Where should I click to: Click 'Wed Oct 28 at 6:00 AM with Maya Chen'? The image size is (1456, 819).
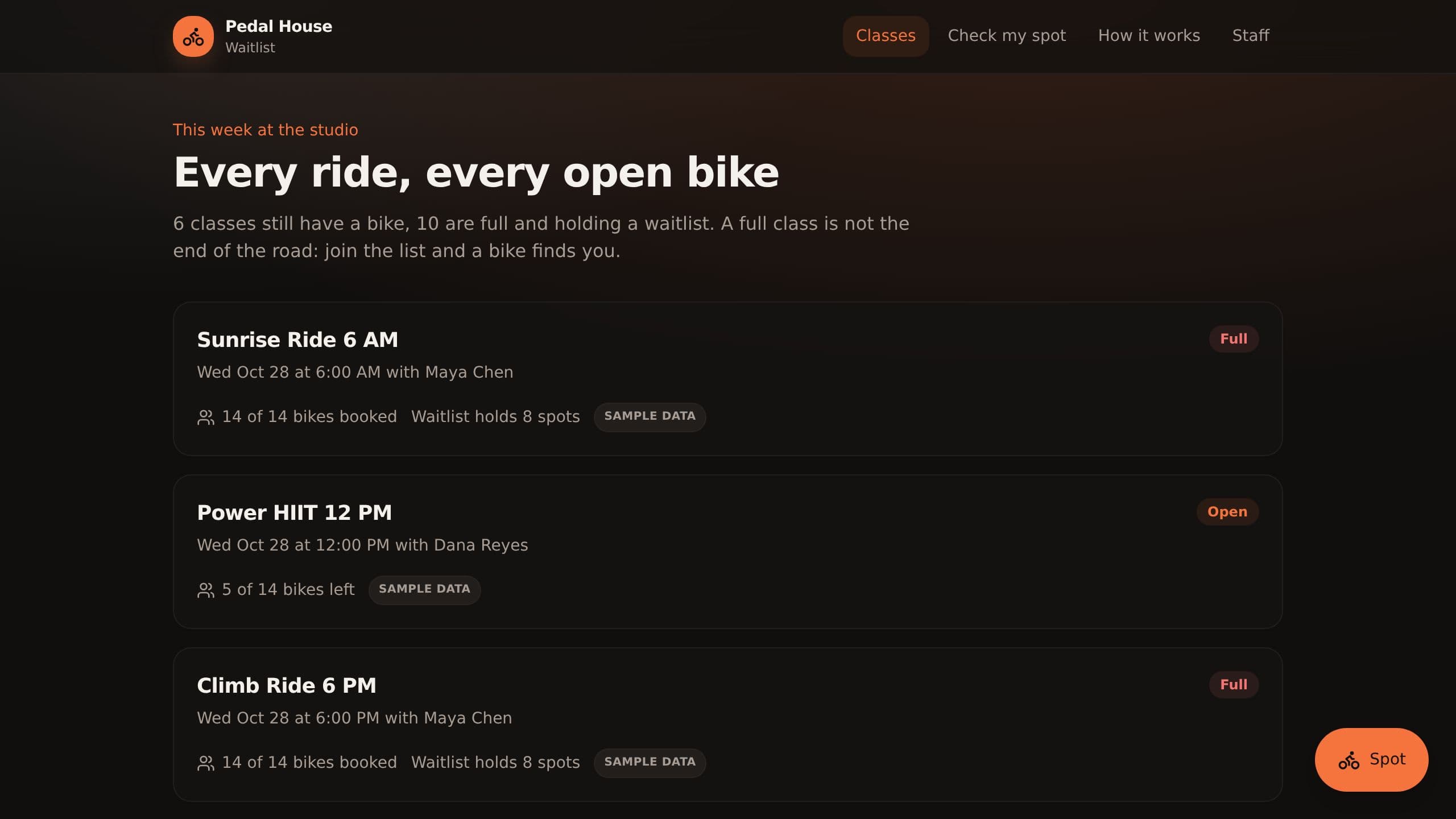click(355, 372)
